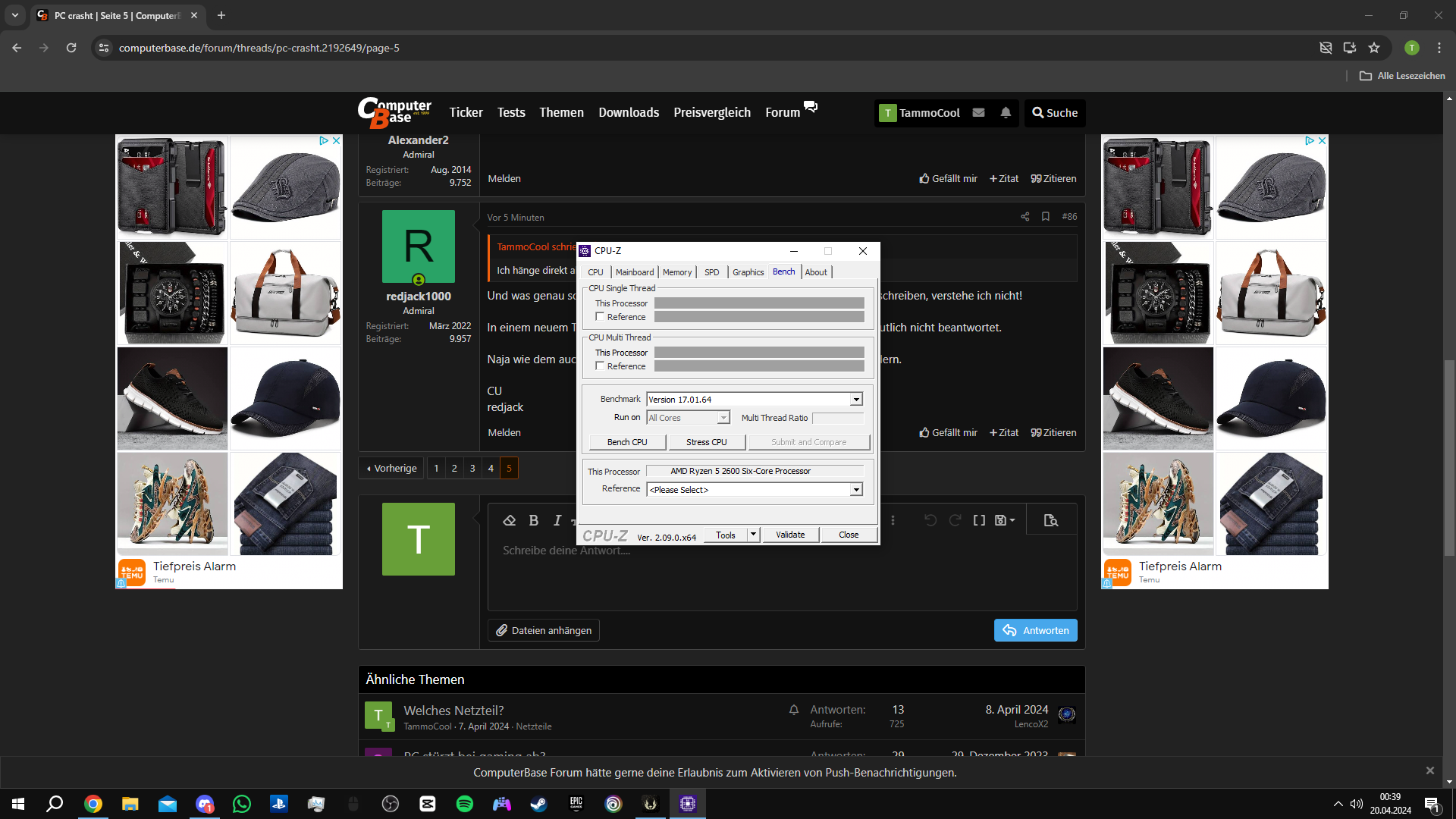Click the Tools button in CPU-Z
This screenshot has height=819, width=1456.
click(x=726, y=535)
